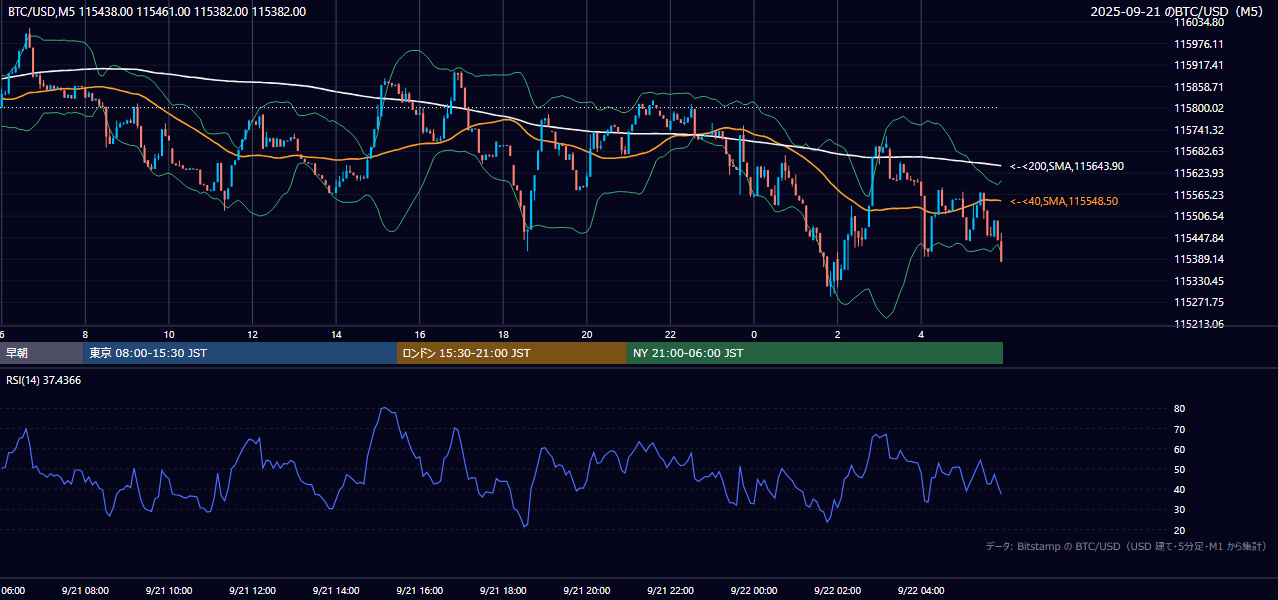
Task: Click price axis value 115565.23
Action: [x=1199, y=195]
